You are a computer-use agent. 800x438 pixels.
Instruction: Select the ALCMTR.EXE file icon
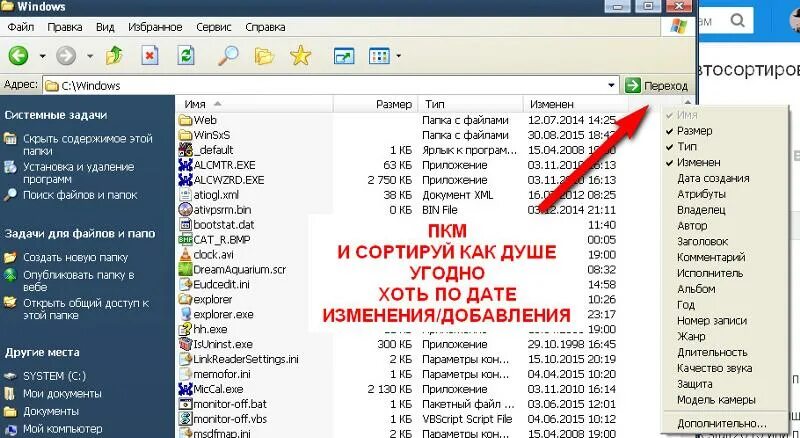(185, 165)
